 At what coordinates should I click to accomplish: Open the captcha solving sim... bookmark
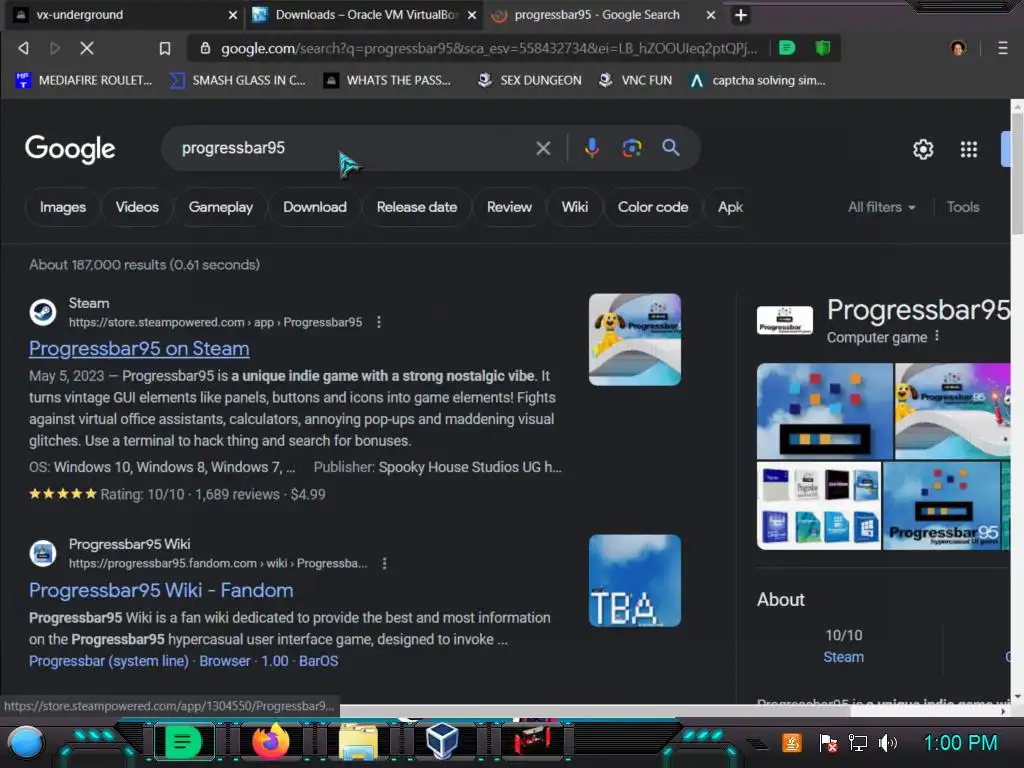tap(758, 80)
